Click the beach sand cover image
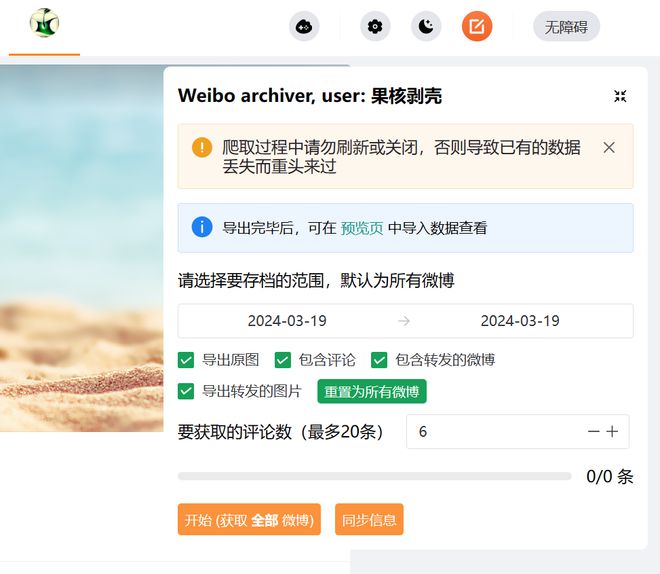This screenshot has width=660, height=574. coord(82,248)
